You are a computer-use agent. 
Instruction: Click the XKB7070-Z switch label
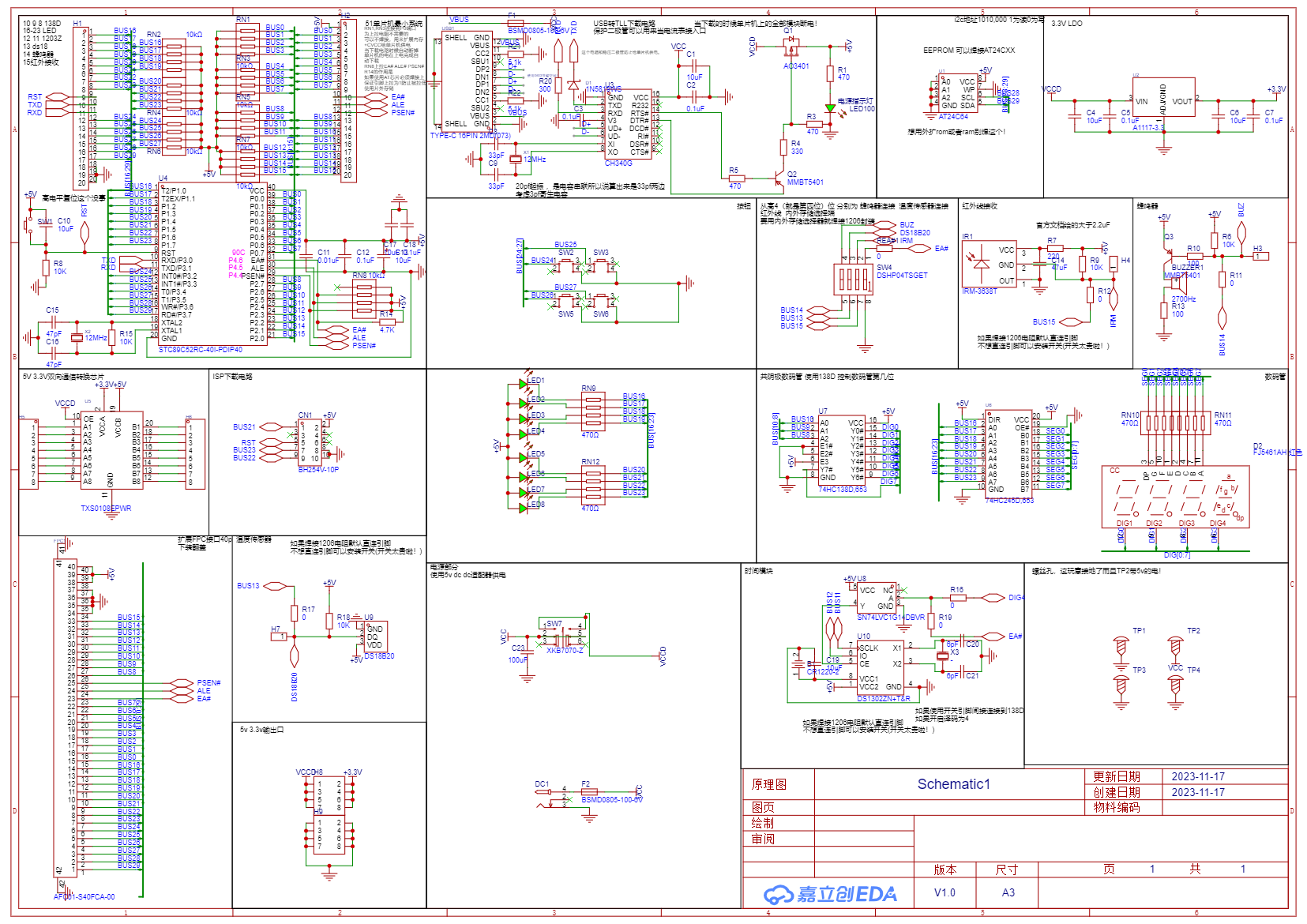point(565,651)
